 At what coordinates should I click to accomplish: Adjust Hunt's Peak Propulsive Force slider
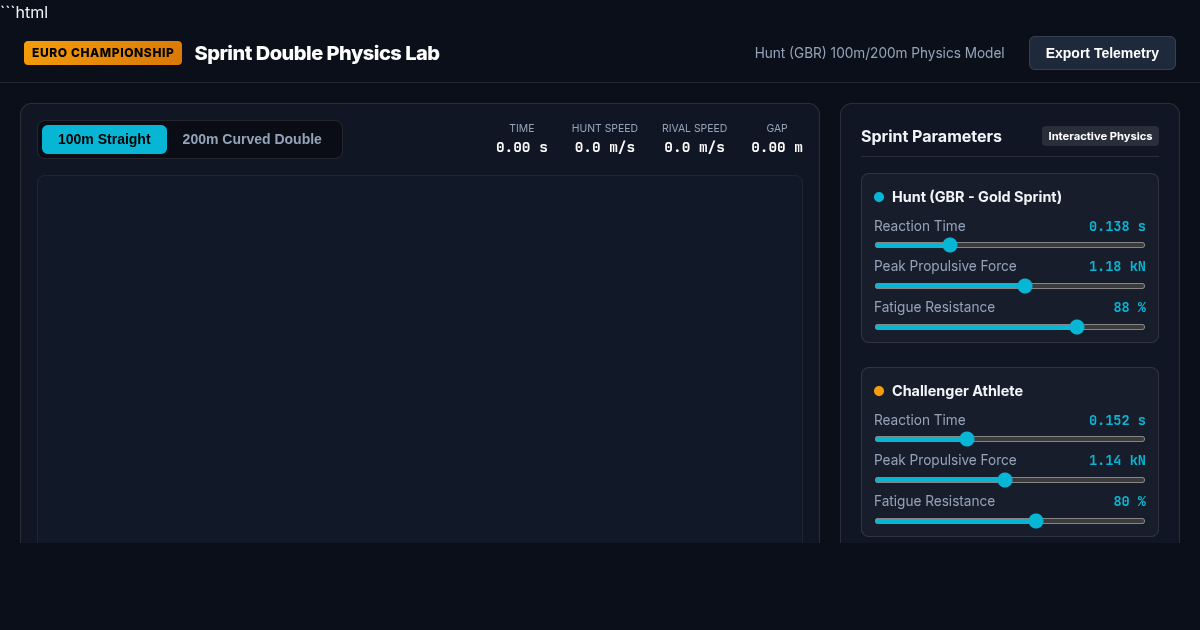1010,286
